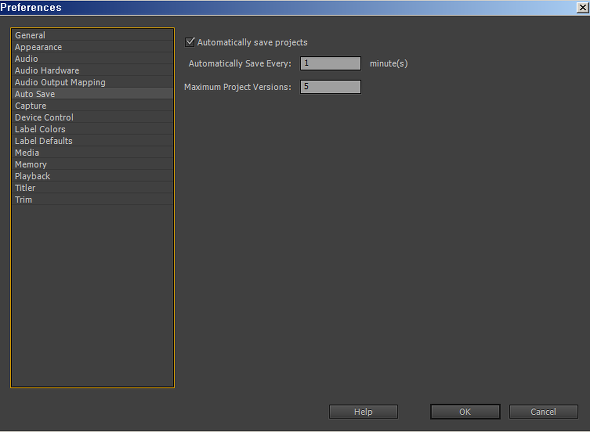Select Trim preferences category
The height and width of the screenshot is (432, 590).
(93, 199)
